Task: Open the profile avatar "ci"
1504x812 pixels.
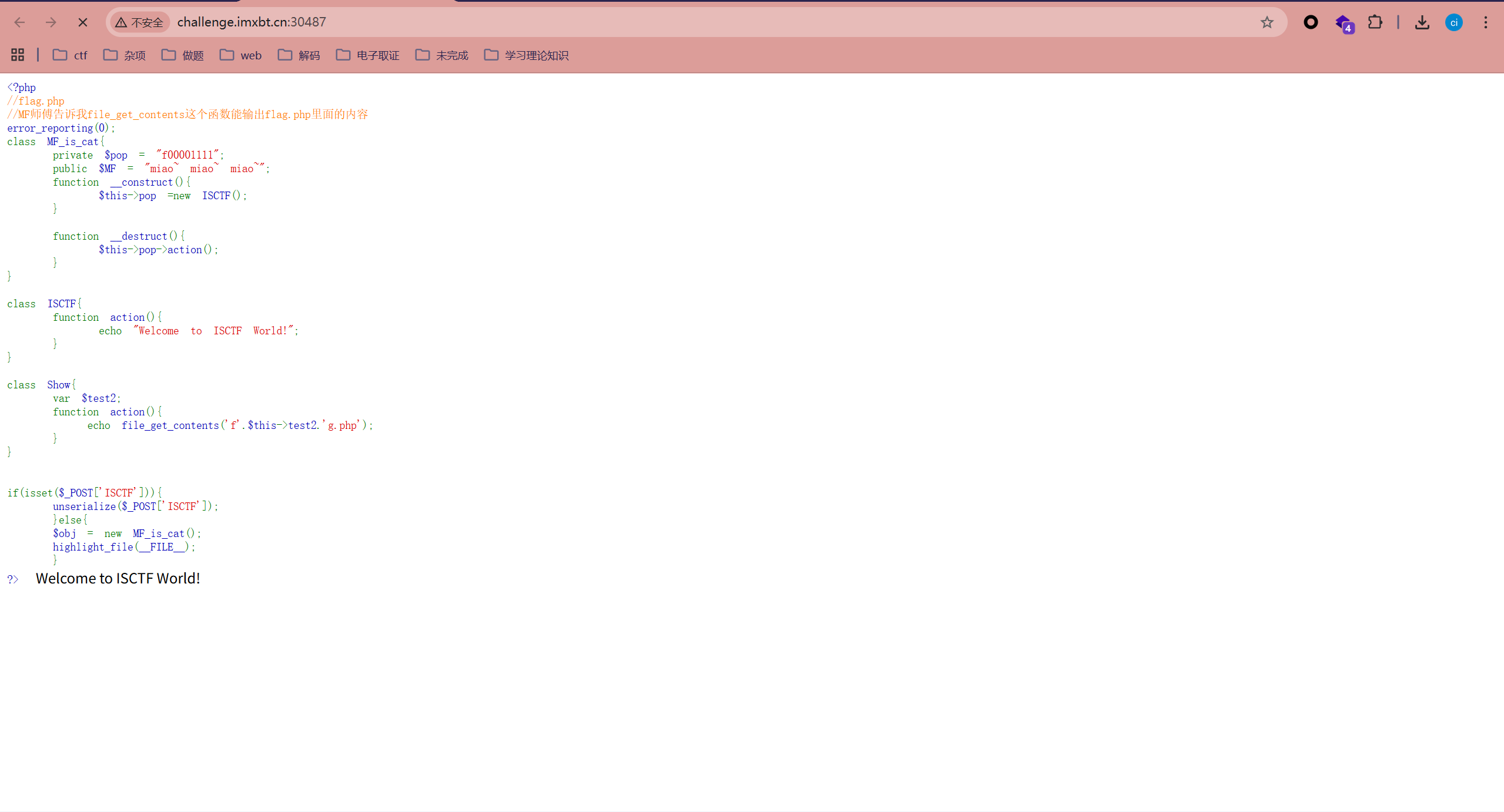Action: 1453,22
